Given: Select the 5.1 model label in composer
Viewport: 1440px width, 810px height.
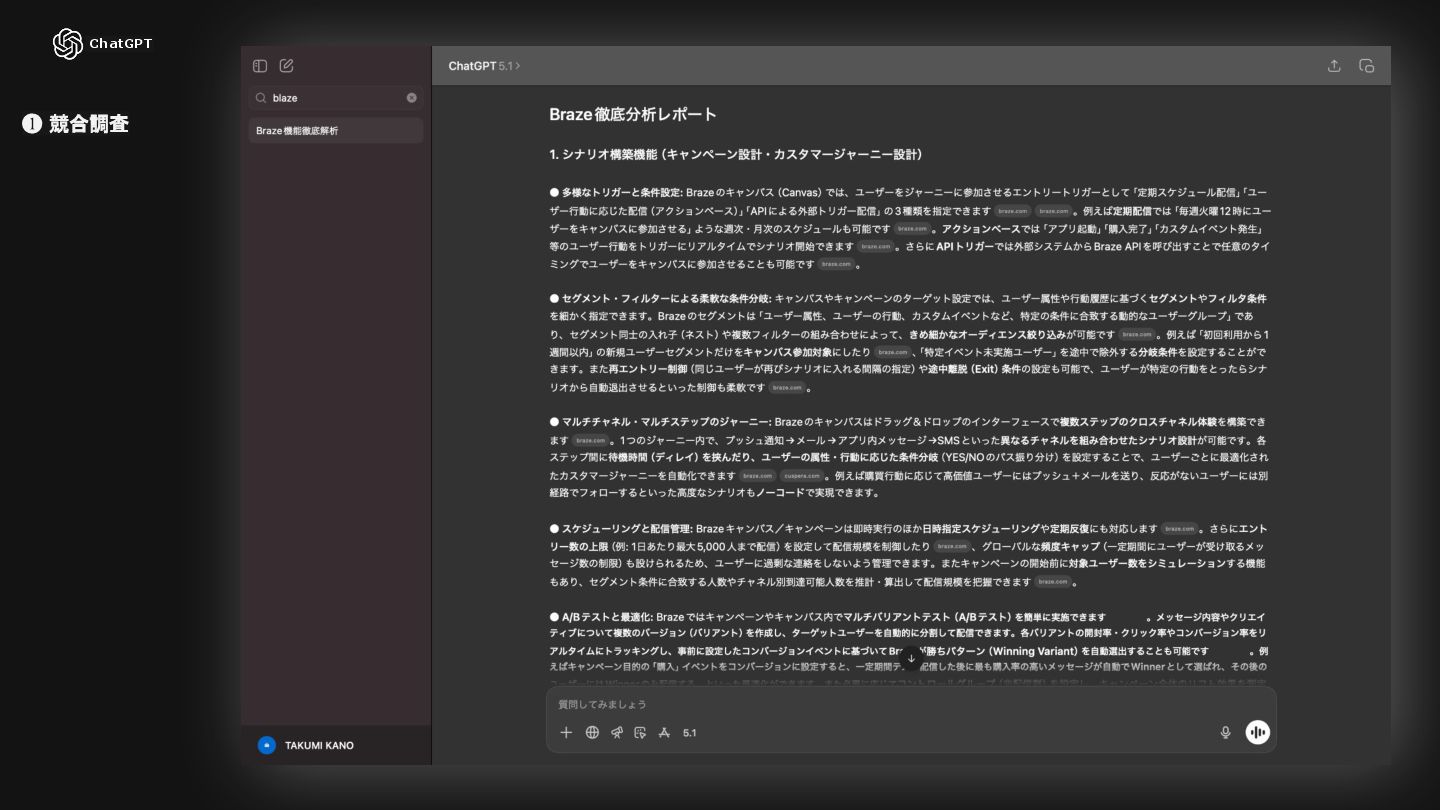Looking at the screenshot, I should (690, 733).
